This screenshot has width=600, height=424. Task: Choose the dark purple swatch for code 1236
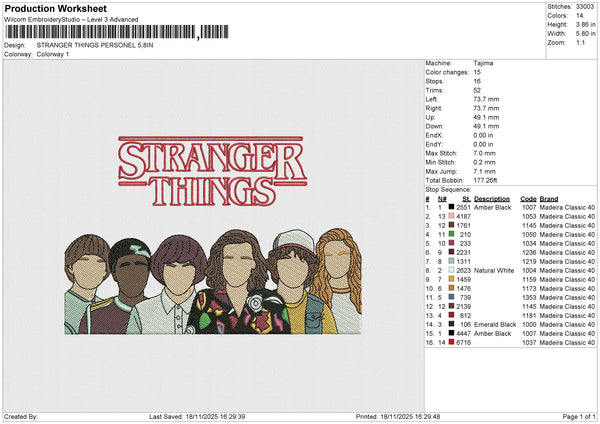[x=452, y=252]
